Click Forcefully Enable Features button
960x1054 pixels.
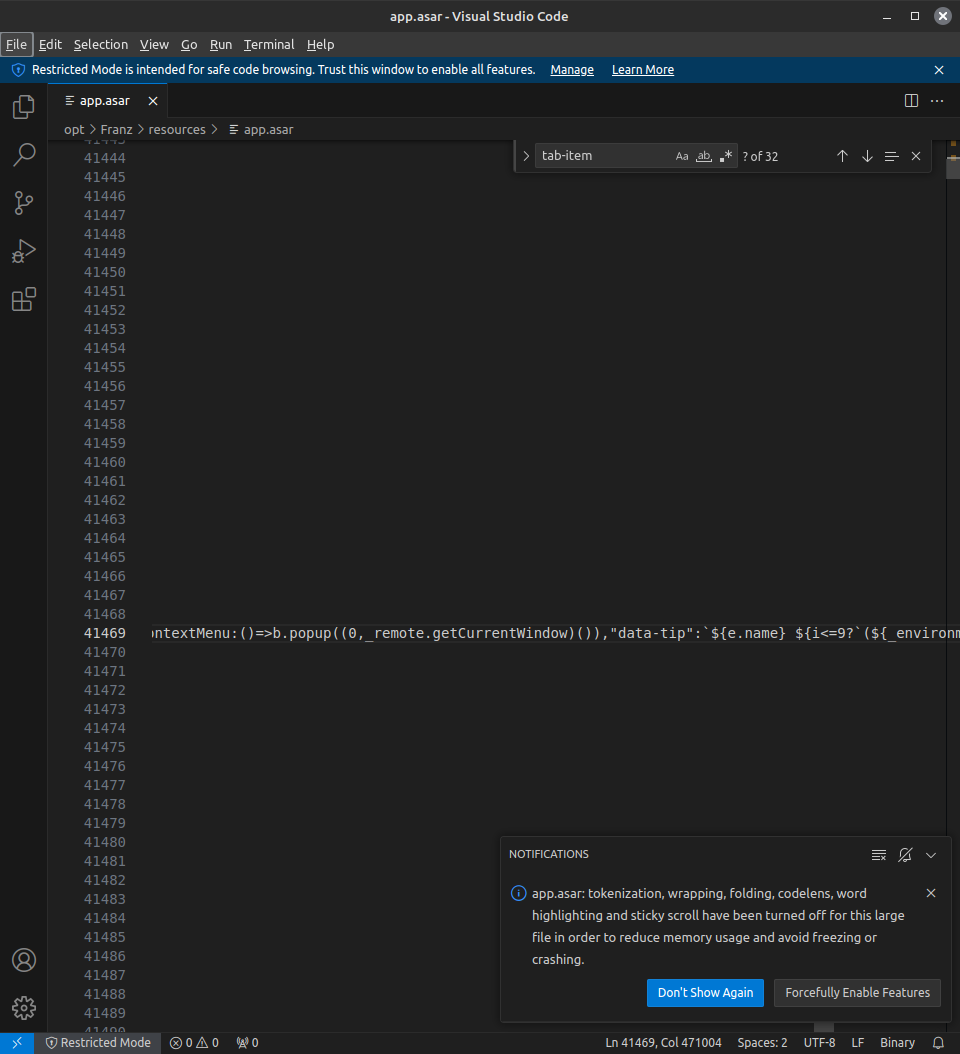(x=857, y=993)
